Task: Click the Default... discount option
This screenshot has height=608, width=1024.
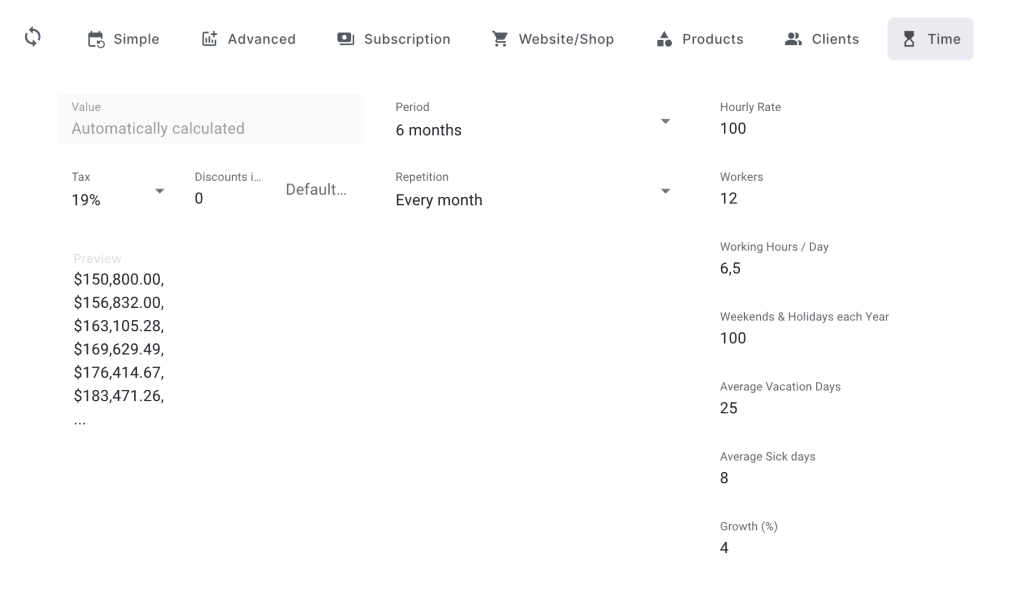Action: tap(316, 189)
